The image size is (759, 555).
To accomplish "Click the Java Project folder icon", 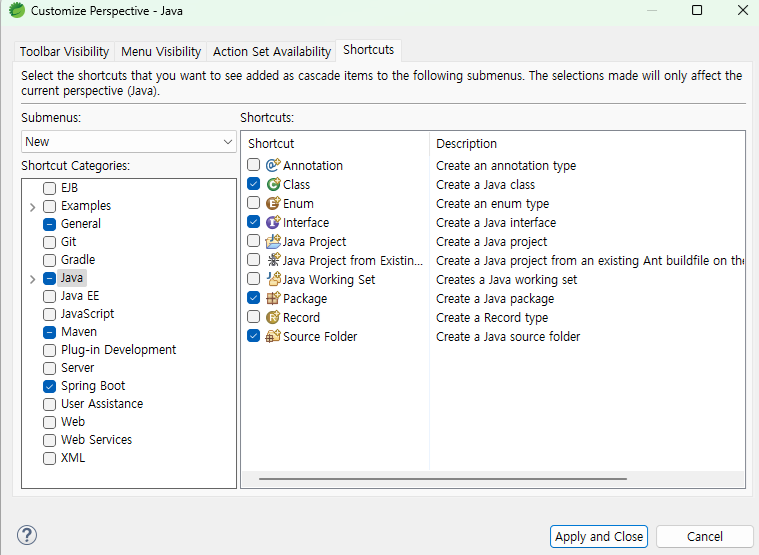I will click(x=273, y=241).
